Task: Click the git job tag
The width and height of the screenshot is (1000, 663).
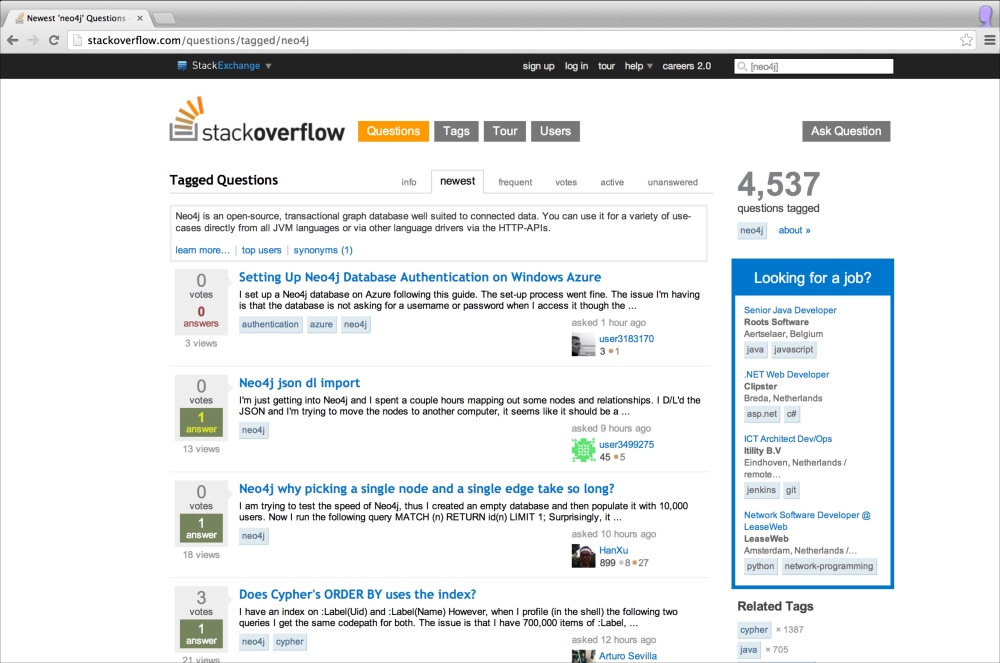Action: 791,490
